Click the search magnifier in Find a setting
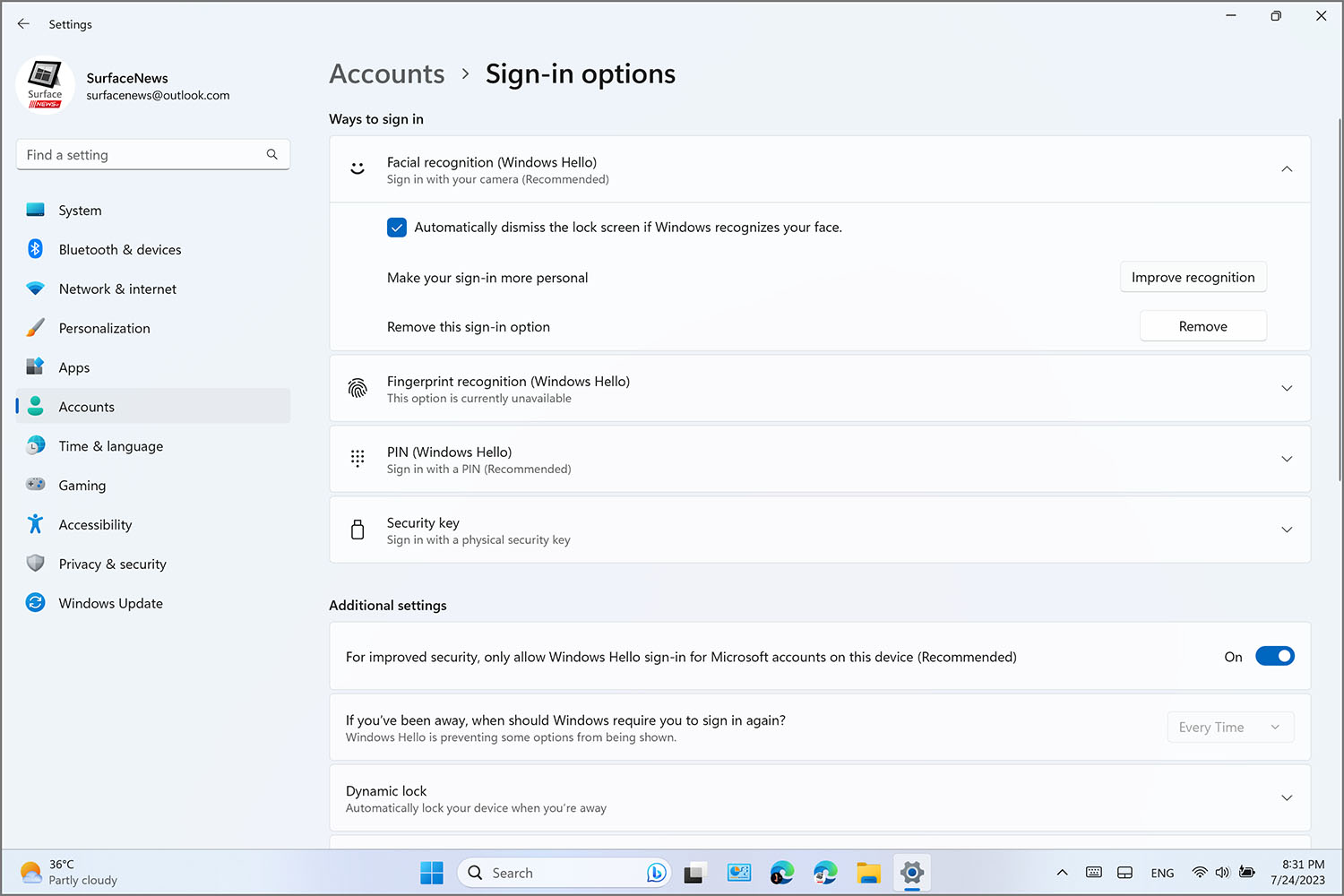 tap(271, 155)
